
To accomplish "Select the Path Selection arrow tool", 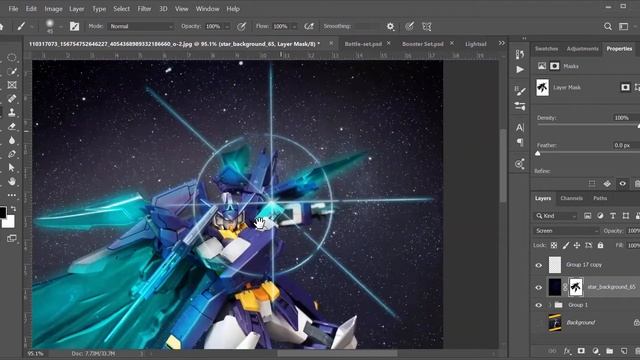I will point(12,167).
